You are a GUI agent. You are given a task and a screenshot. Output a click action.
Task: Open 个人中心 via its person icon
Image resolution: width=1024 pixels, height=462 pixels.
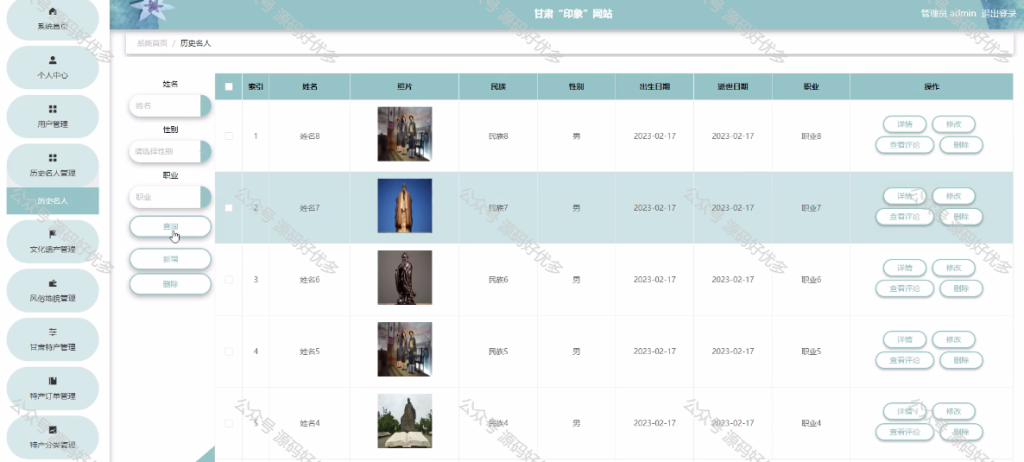click(53, 60)
